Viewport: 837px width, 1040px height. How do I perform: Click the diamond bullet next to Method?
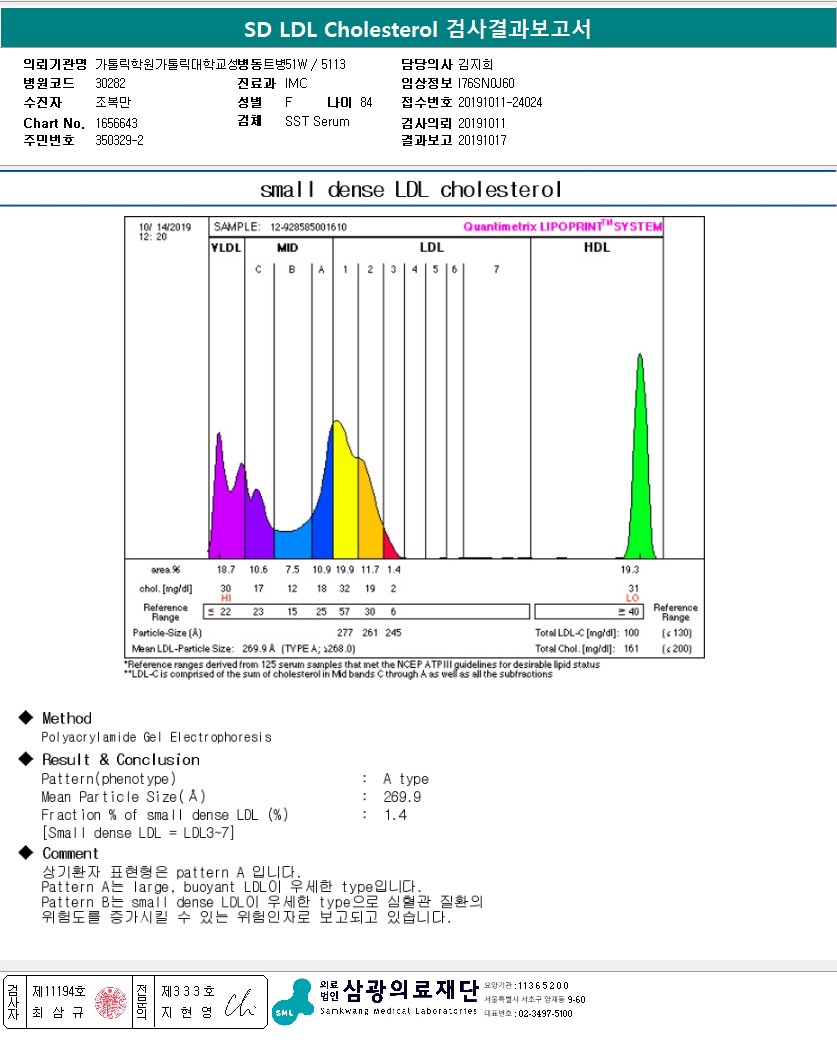tap(25, 718)
